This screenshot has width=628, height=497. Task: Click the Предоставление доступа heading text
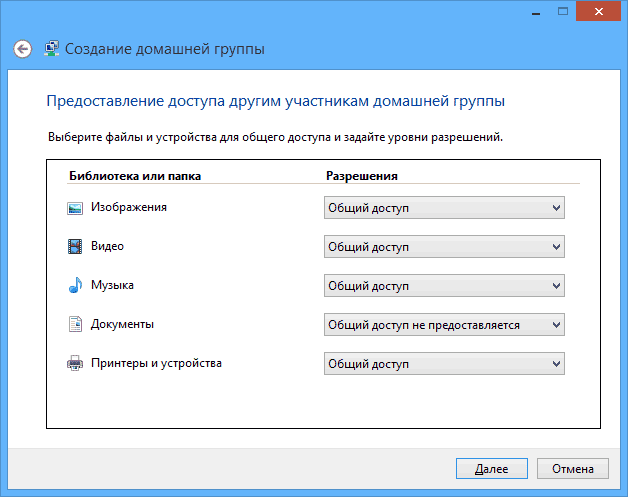276,101
